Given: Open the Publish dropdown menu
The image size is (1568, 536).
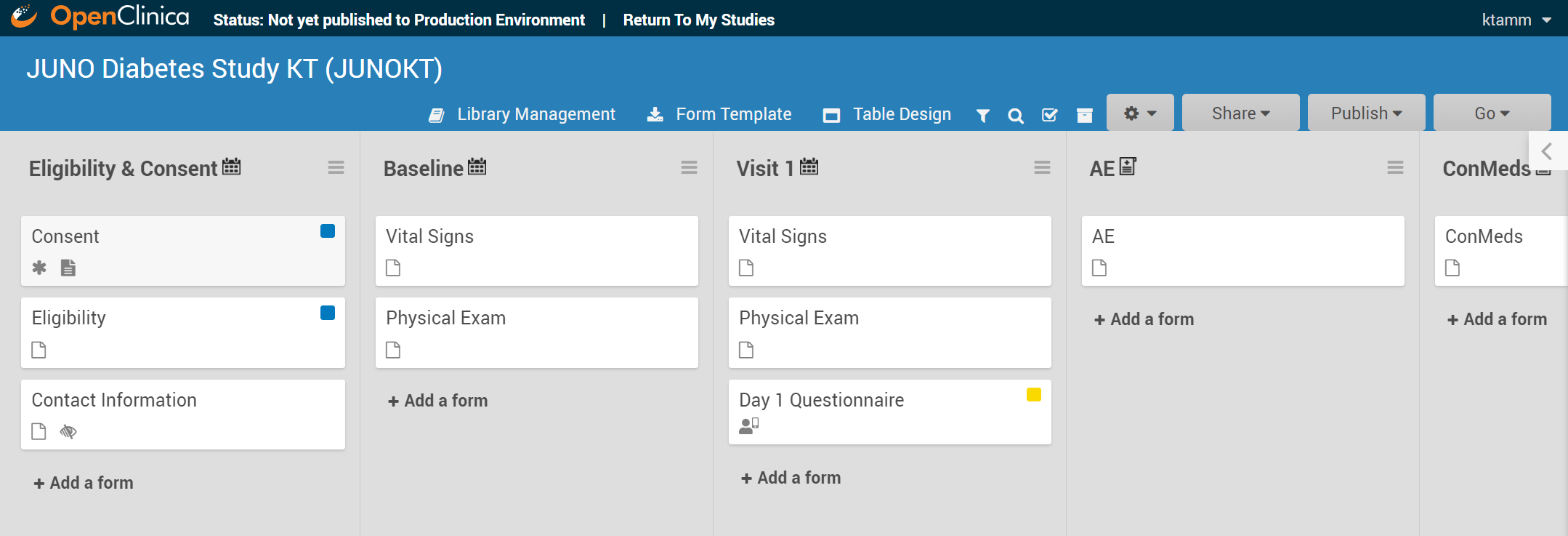Looking at the screenshot, I should click(1366, 113).
